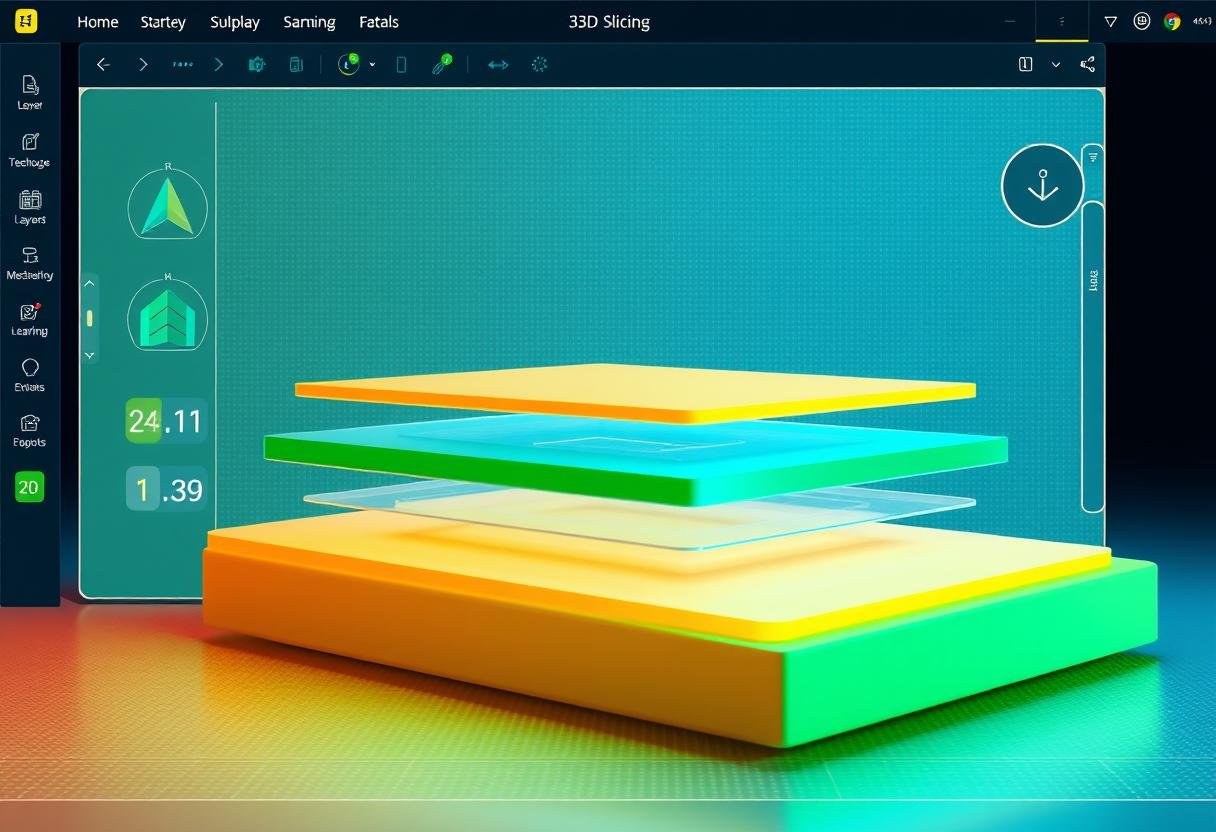Open the Chrome icon in system tray

[x=1172, y=22]
